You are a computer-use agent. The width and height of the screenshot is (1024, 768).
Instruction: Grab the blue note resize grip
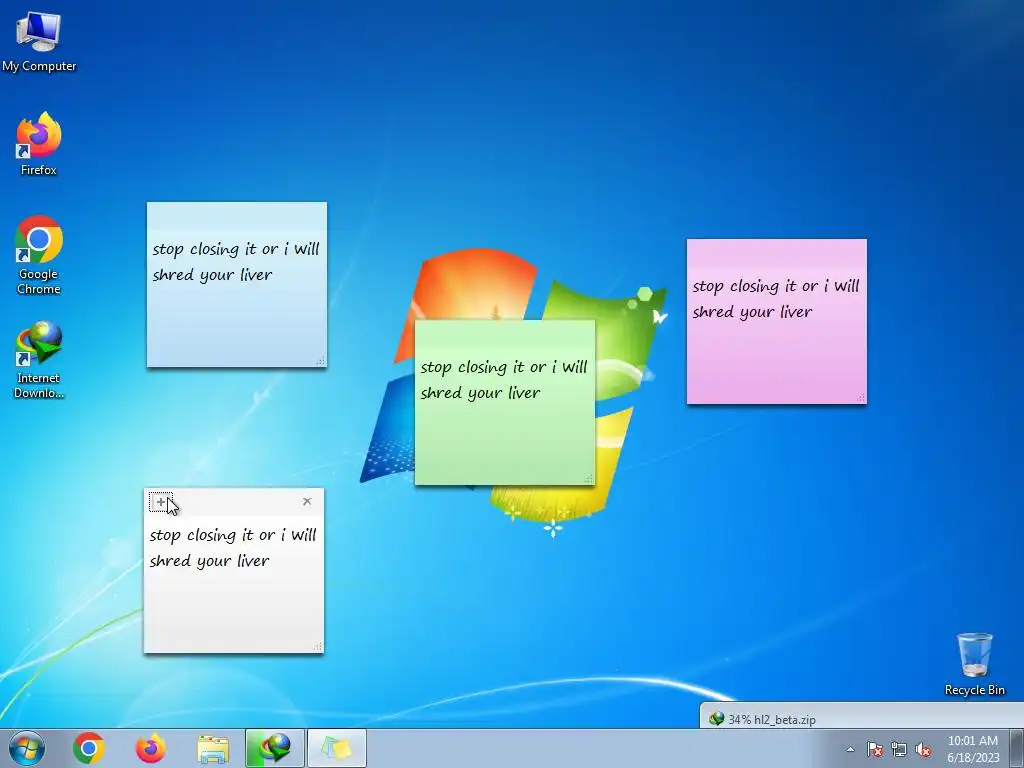(x=321, y=361)
